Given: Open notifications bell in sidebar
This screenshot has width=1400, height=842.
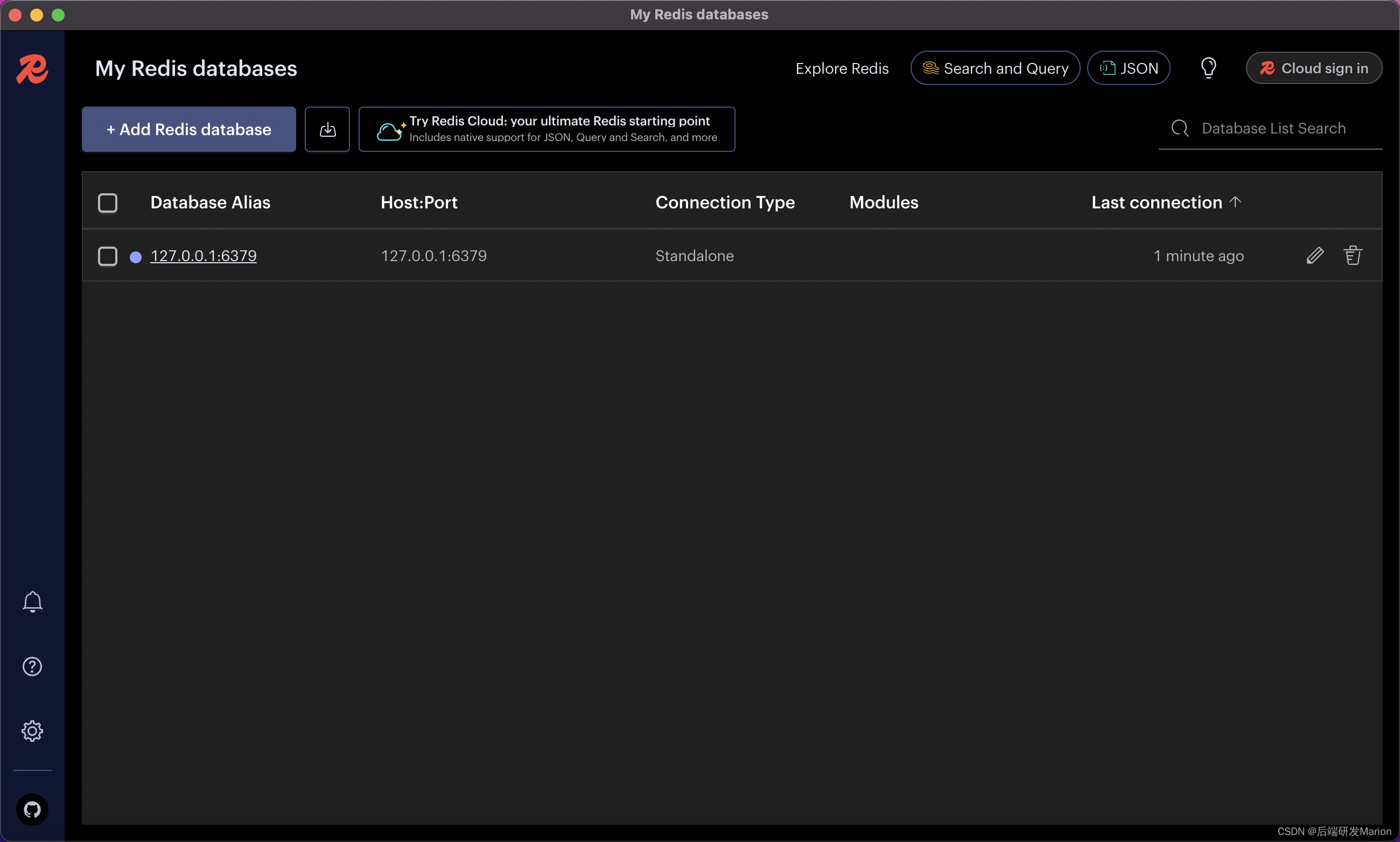Looking at the screenshot, I should click(x=32, y=601).
